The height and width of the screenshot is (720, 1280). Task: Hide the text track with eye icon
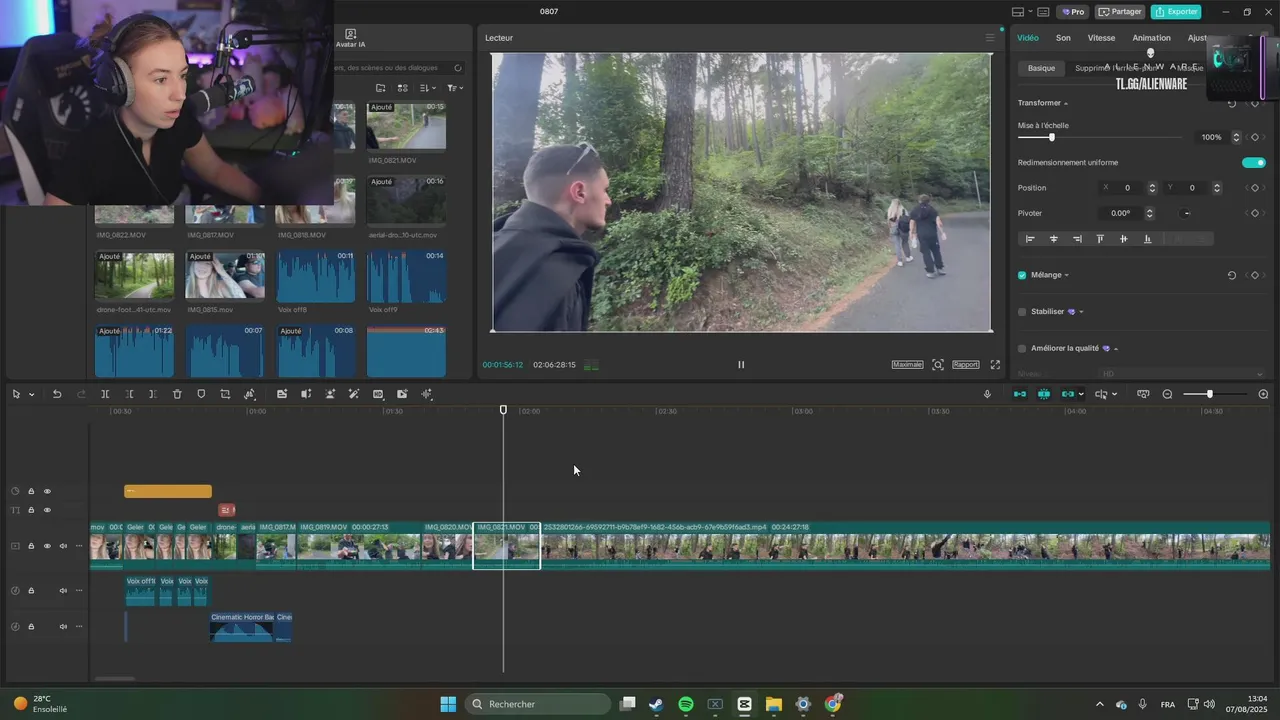coord(47,510)
